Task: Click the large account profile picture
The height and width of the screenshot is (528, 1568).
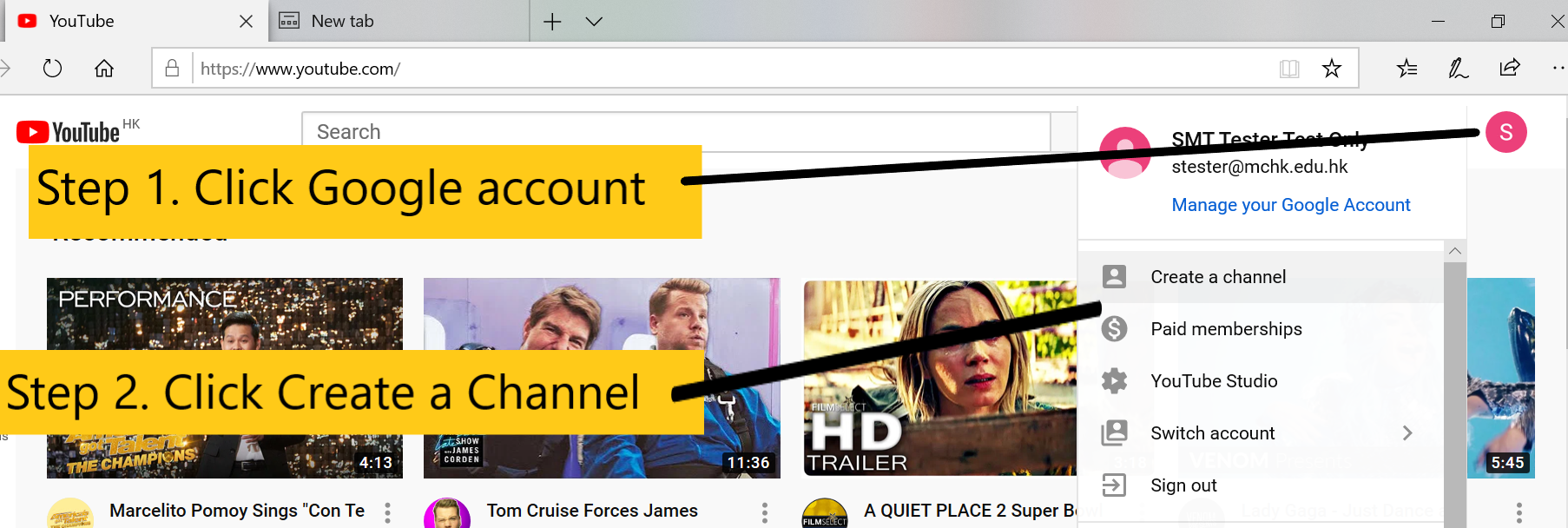Action: click(1125, 153)
